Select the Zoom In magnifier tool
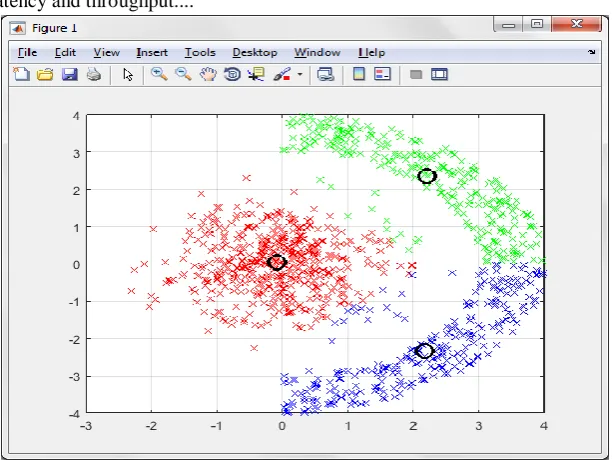 pyautogui.click(x=159, y=74)
